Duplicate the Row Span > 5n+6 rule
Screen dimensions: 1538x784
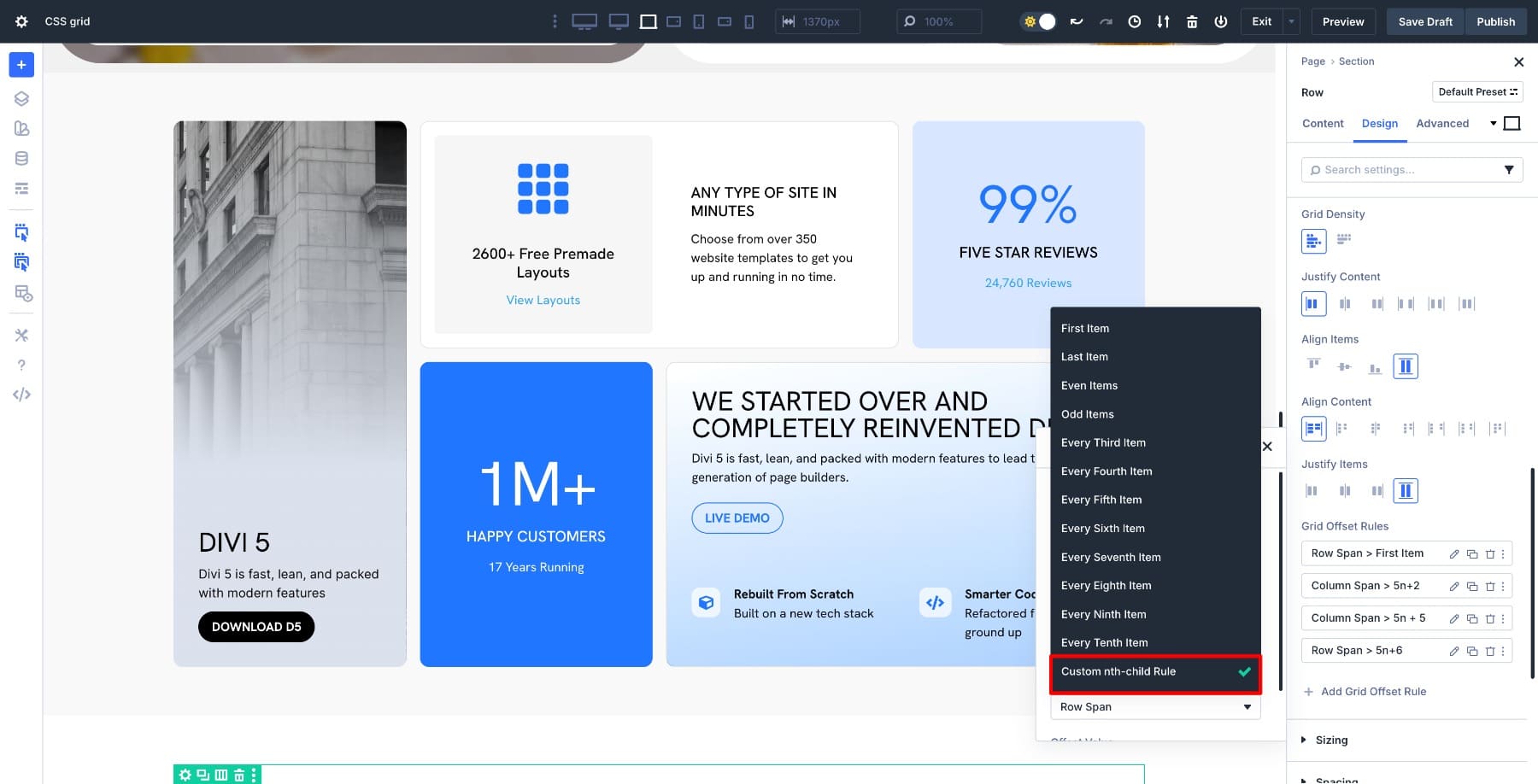tap(1471, 652)
